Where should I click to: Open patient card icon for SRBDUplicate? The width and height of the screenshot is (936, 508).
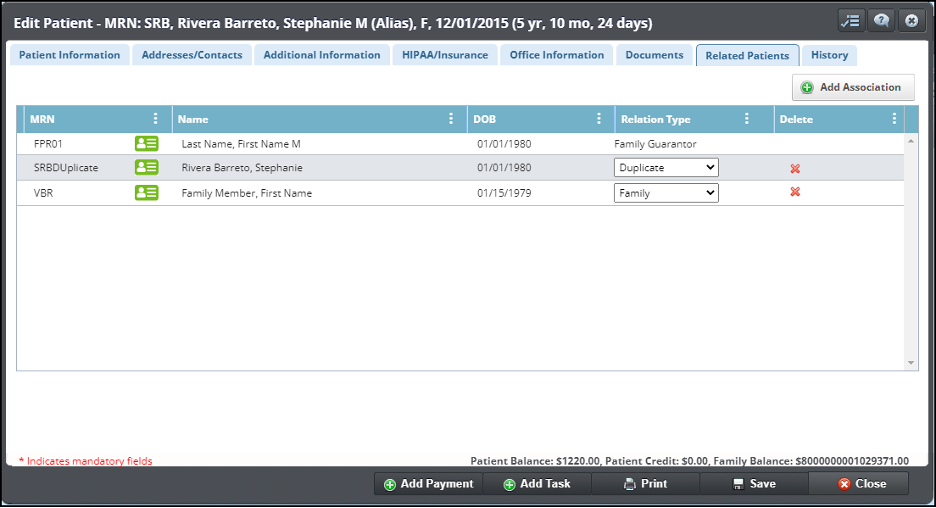pyautogui.click(x=146, y=168)
